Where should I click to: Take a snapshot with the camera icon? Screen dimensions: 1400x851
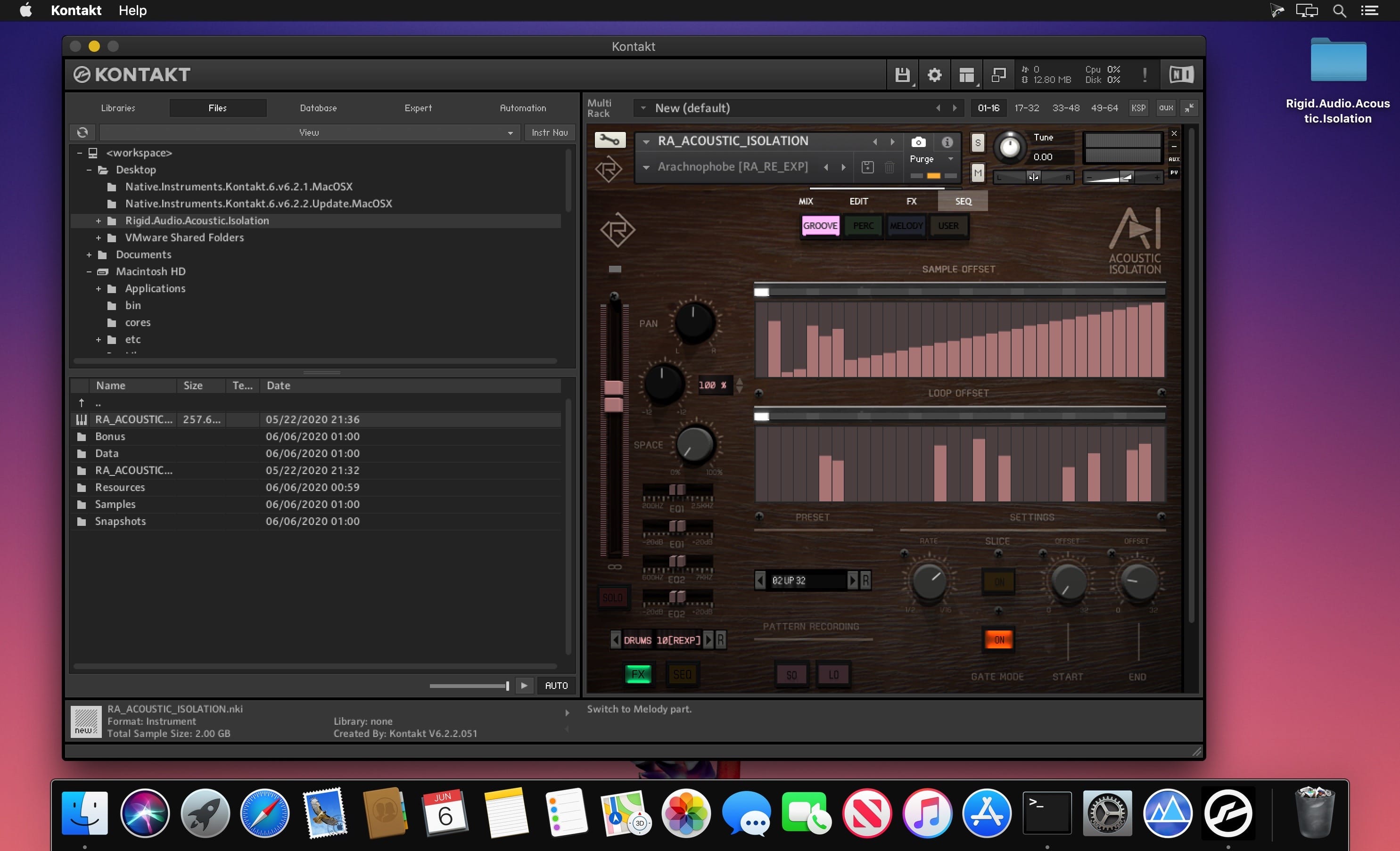918,142
